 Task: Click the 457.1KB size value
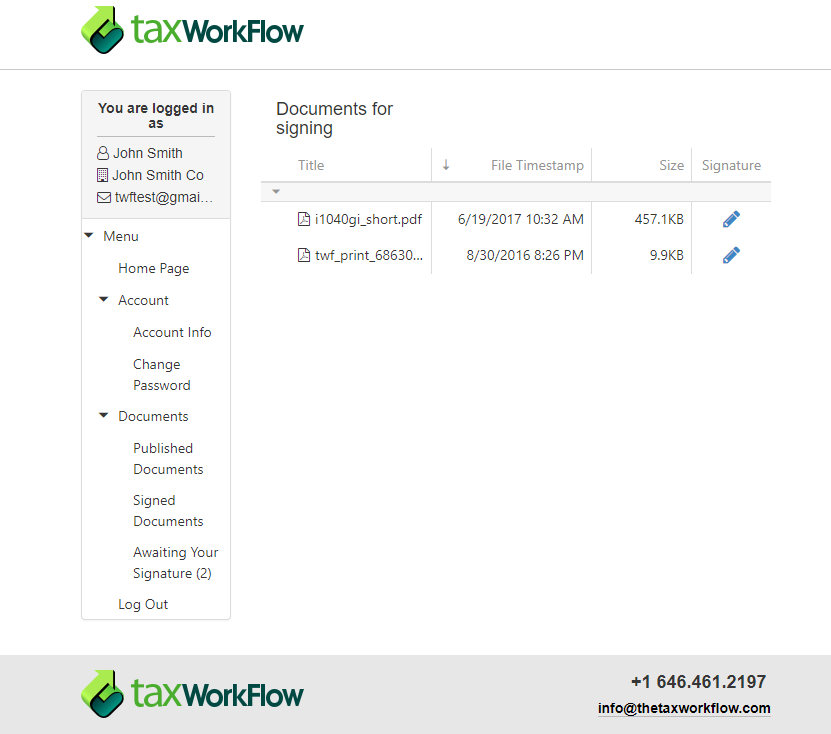pos(659,219)
